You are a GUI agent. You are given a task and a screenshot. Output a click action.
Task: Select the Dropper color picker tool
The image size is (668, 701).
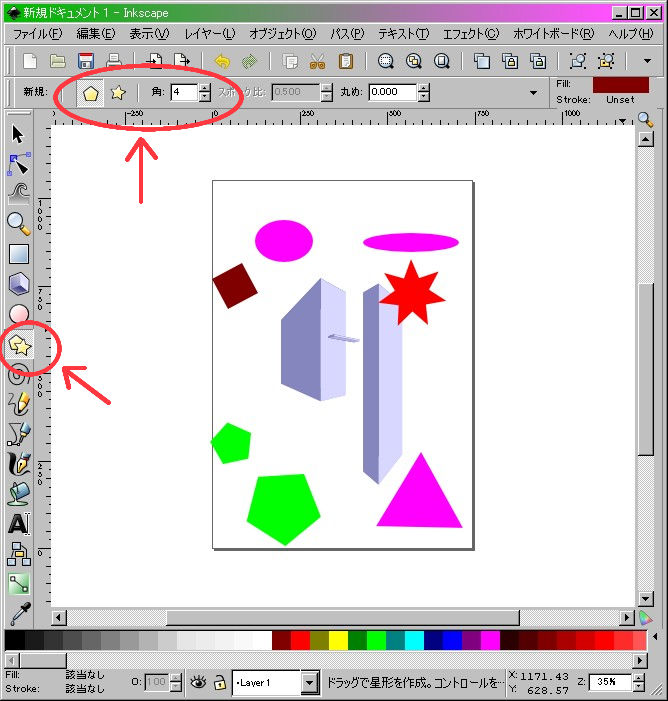point(20,613)
